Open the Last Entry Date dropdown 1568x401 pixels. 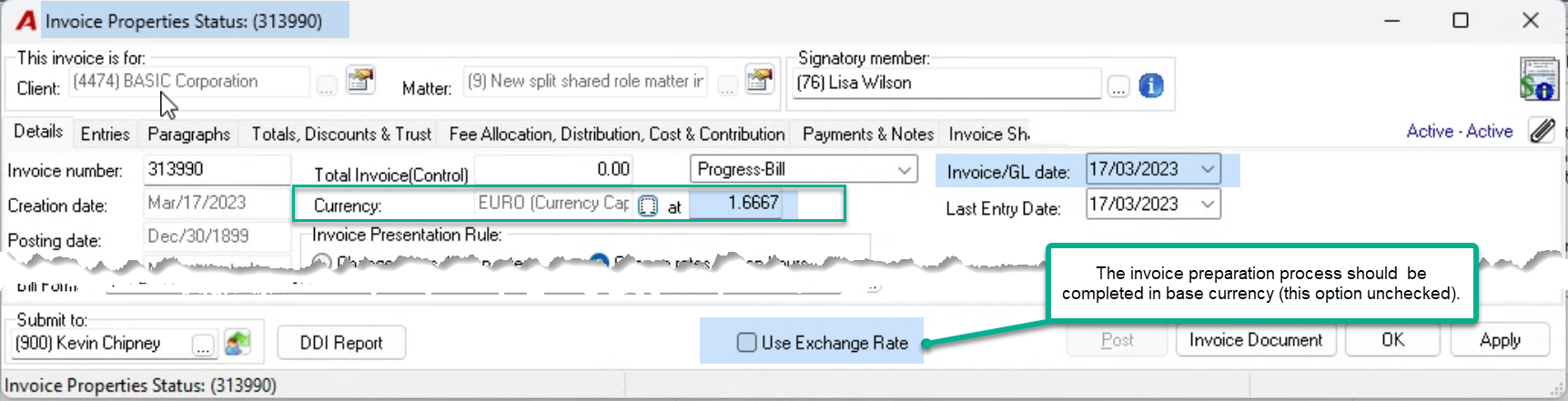point(1207,205)
